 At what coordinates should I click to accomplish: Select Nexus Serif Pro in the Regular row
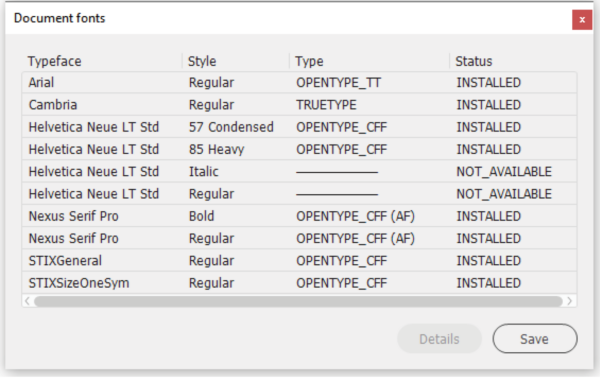click(x=73, y=238)
